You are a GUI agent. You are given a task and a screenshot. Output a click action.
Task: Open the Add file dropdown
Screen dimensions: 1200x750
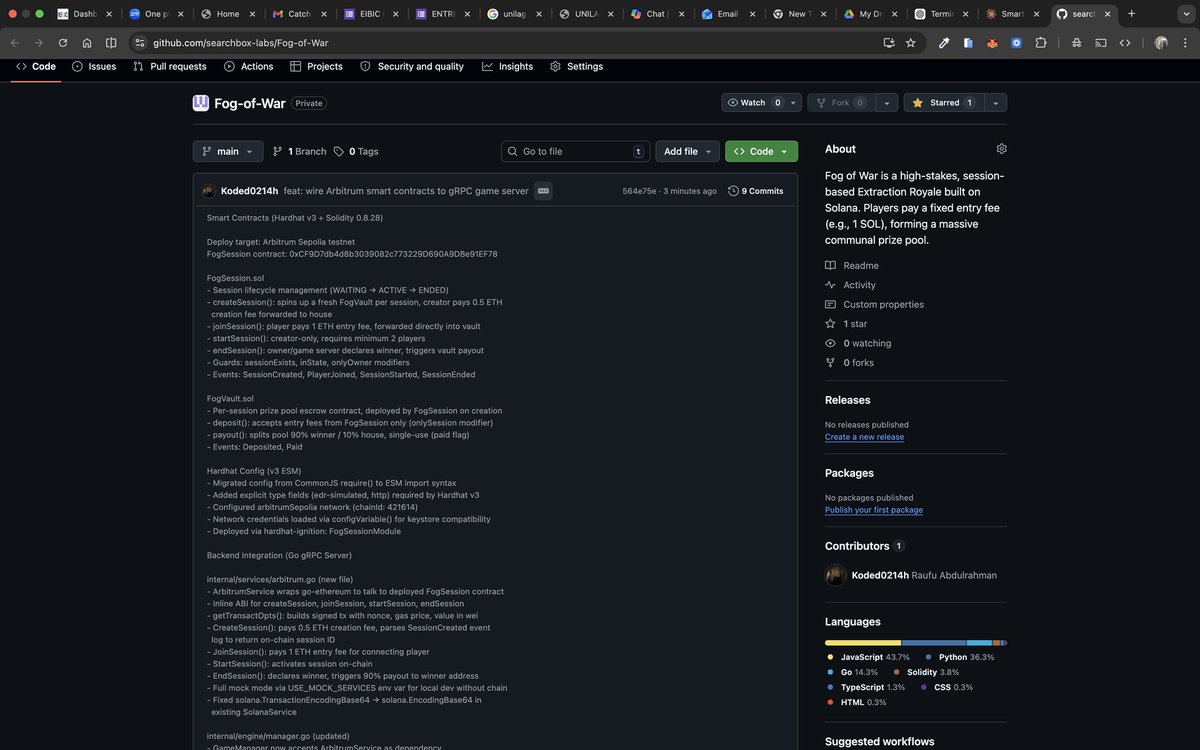[687, 152]
